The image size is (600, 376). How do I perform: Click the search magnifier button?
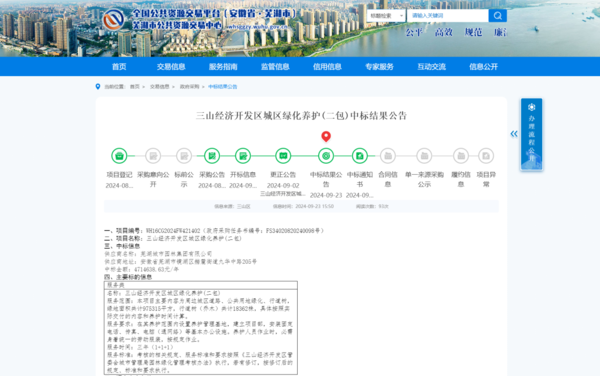pyautogui.click(x=497, y=16)
